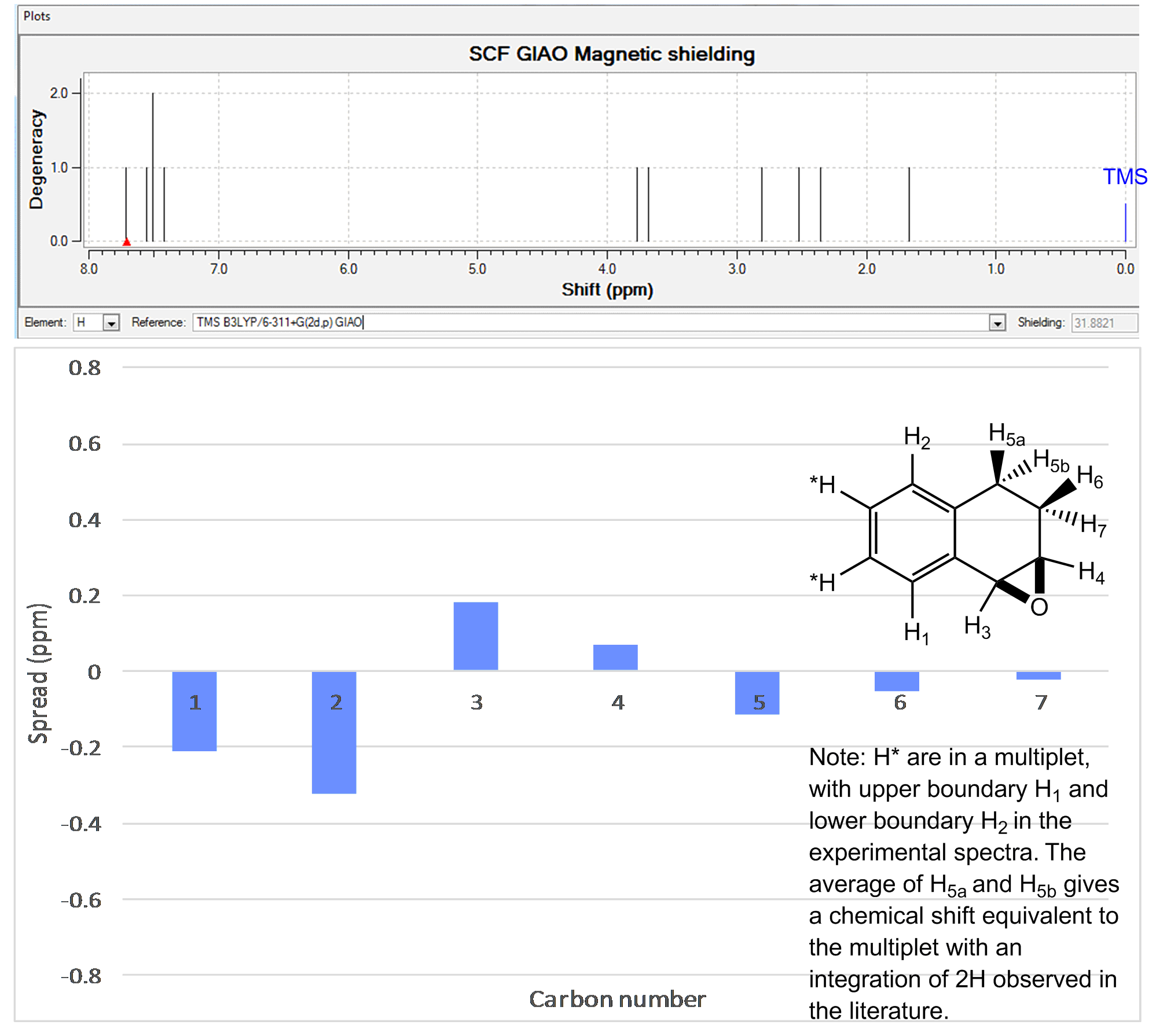
Task: Click the leftmost peak above the red triangle
Action: (126, 203)
